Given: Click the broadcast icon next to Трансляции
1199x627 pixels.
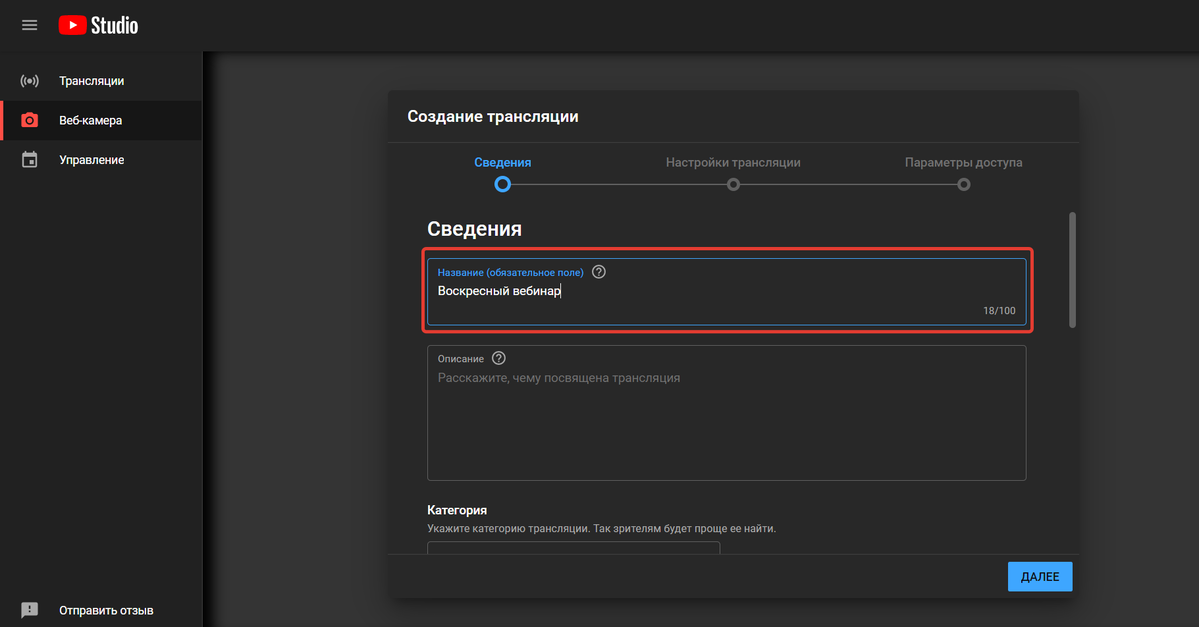Looking at the screenshot, I should [x=29, y=80].
